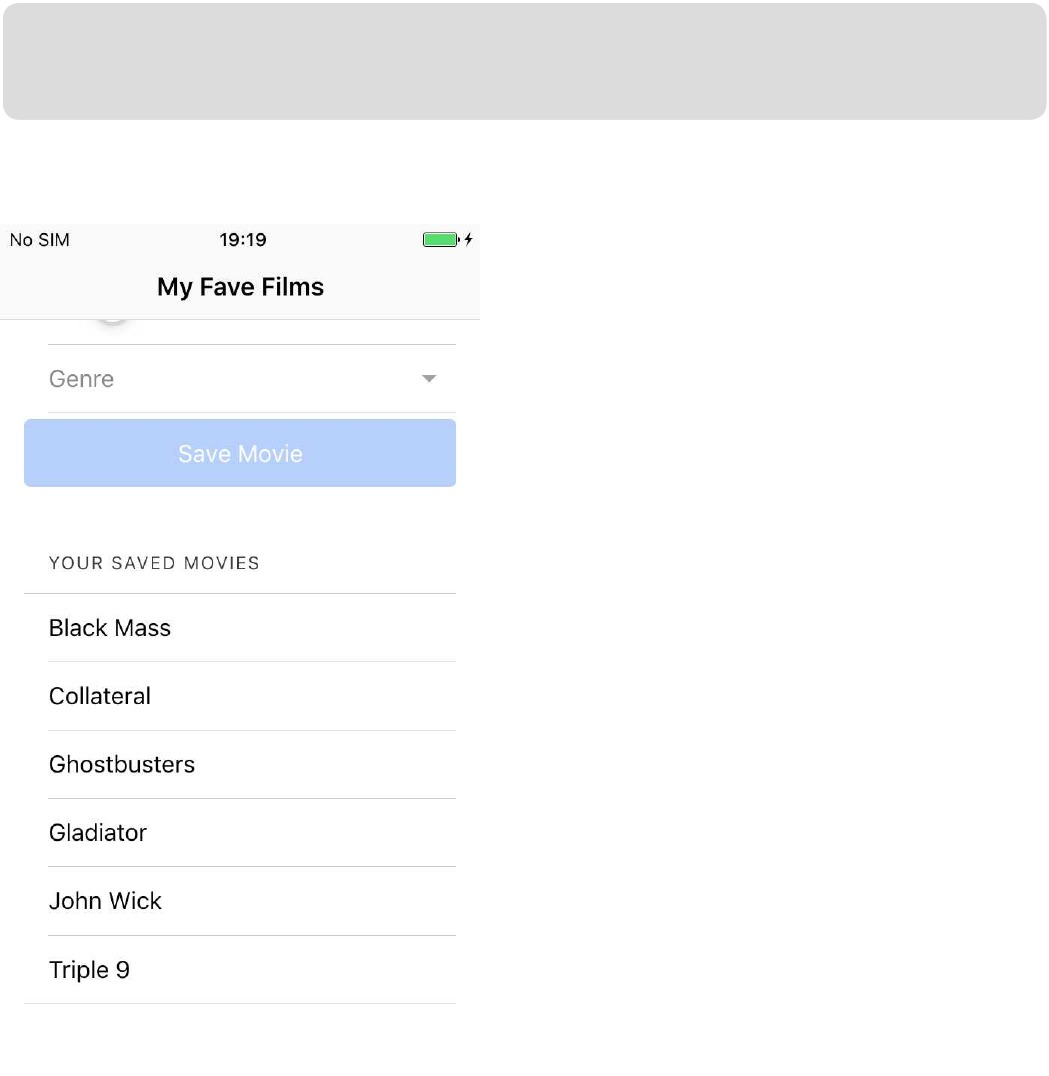The width and height of the screenshot is (1049, 1076).
Task: Open the Genre dropdown arrow
Action: click(x=429, y=379)
